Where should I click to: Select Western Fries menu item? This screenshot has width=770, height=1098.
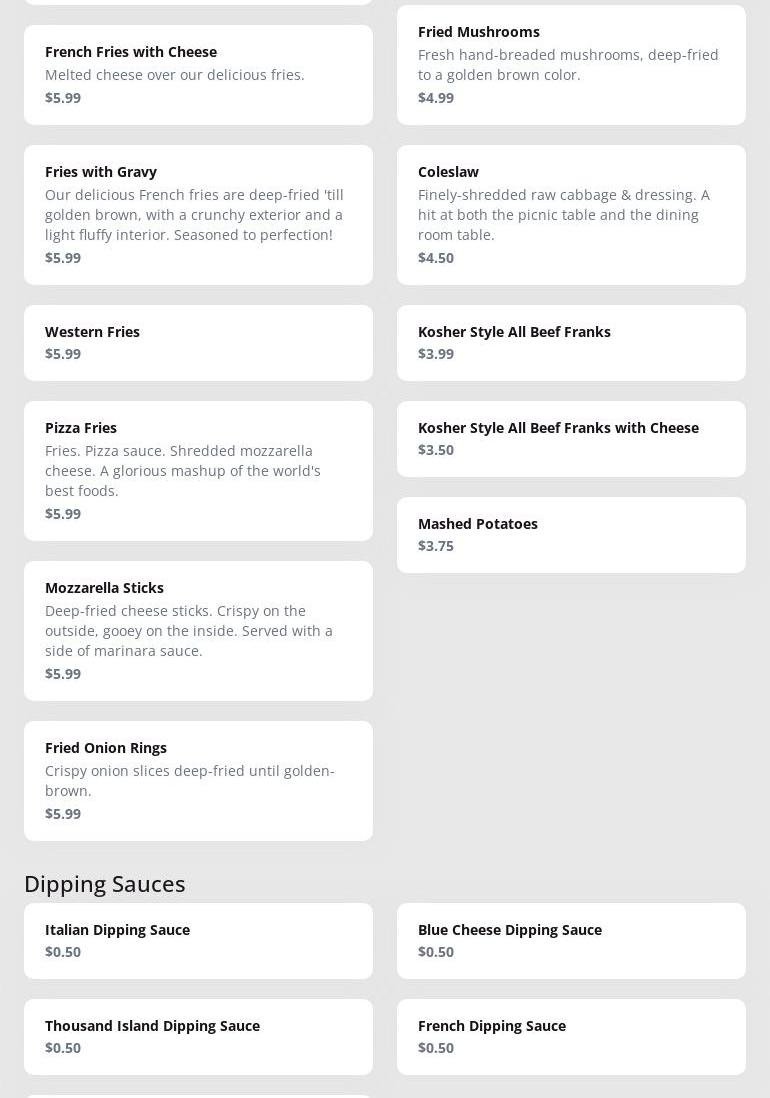[x=198, y=343]
